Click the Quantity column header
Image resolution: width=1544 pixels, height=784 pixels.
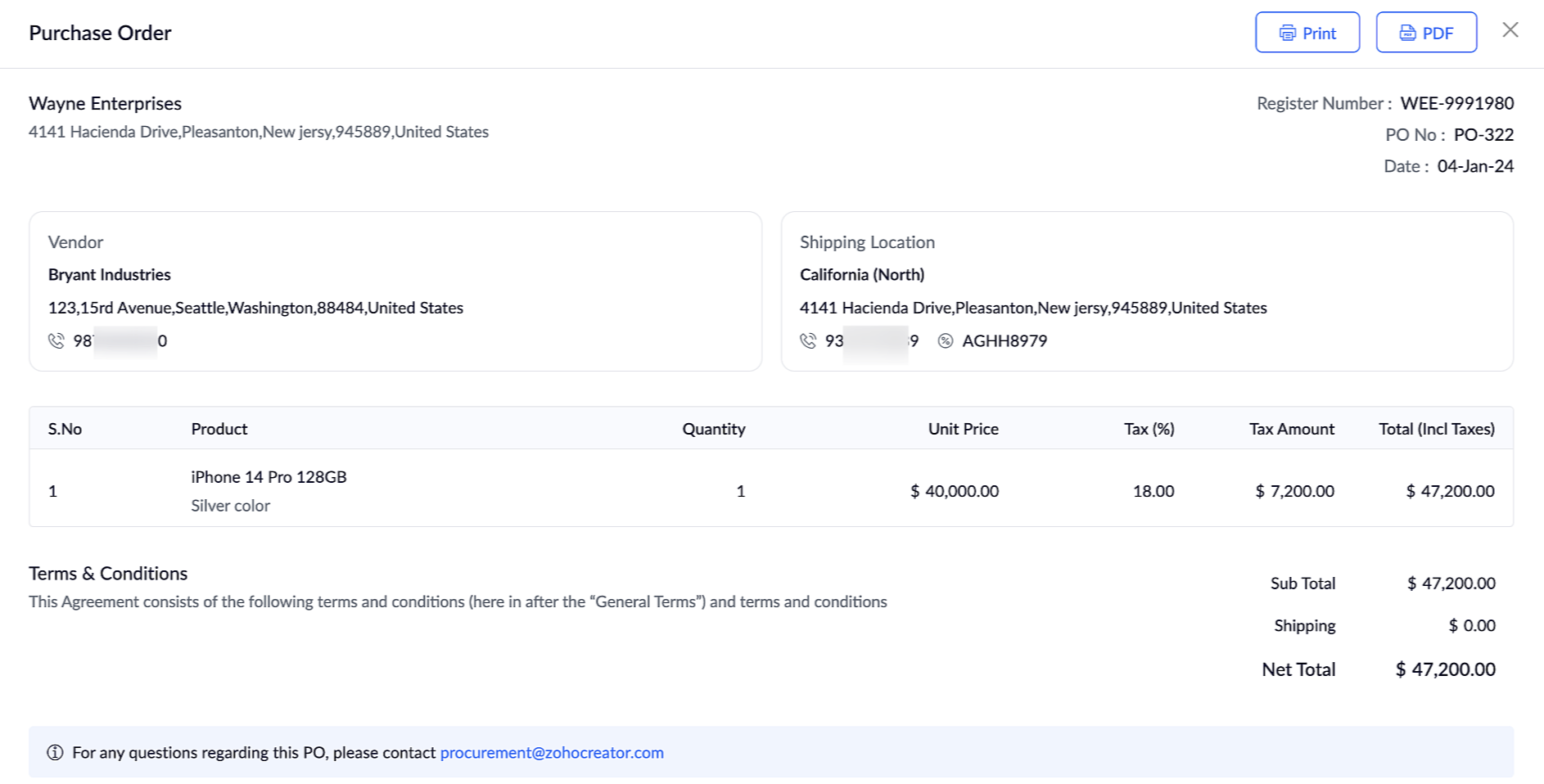click(713, 429)
